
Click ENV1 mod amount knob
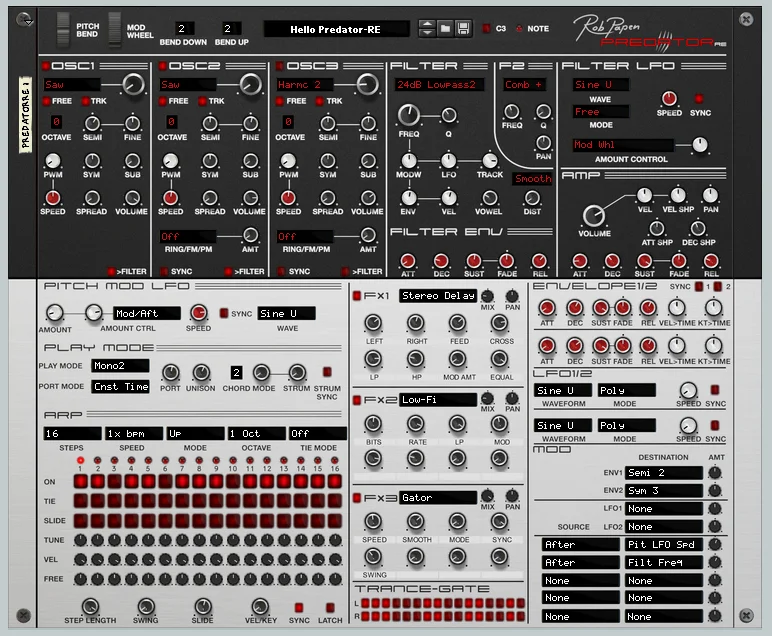[x=714, y=473]
